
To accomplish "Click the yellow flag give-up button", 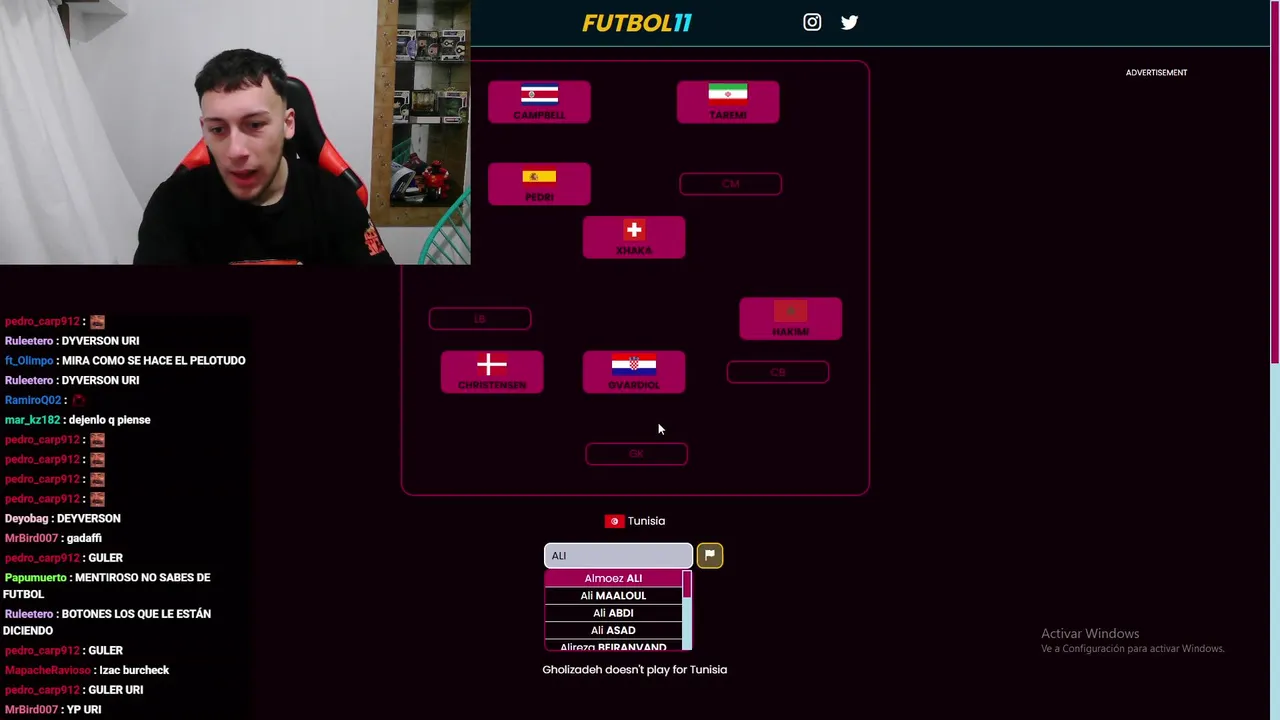I will pos(709,555).
